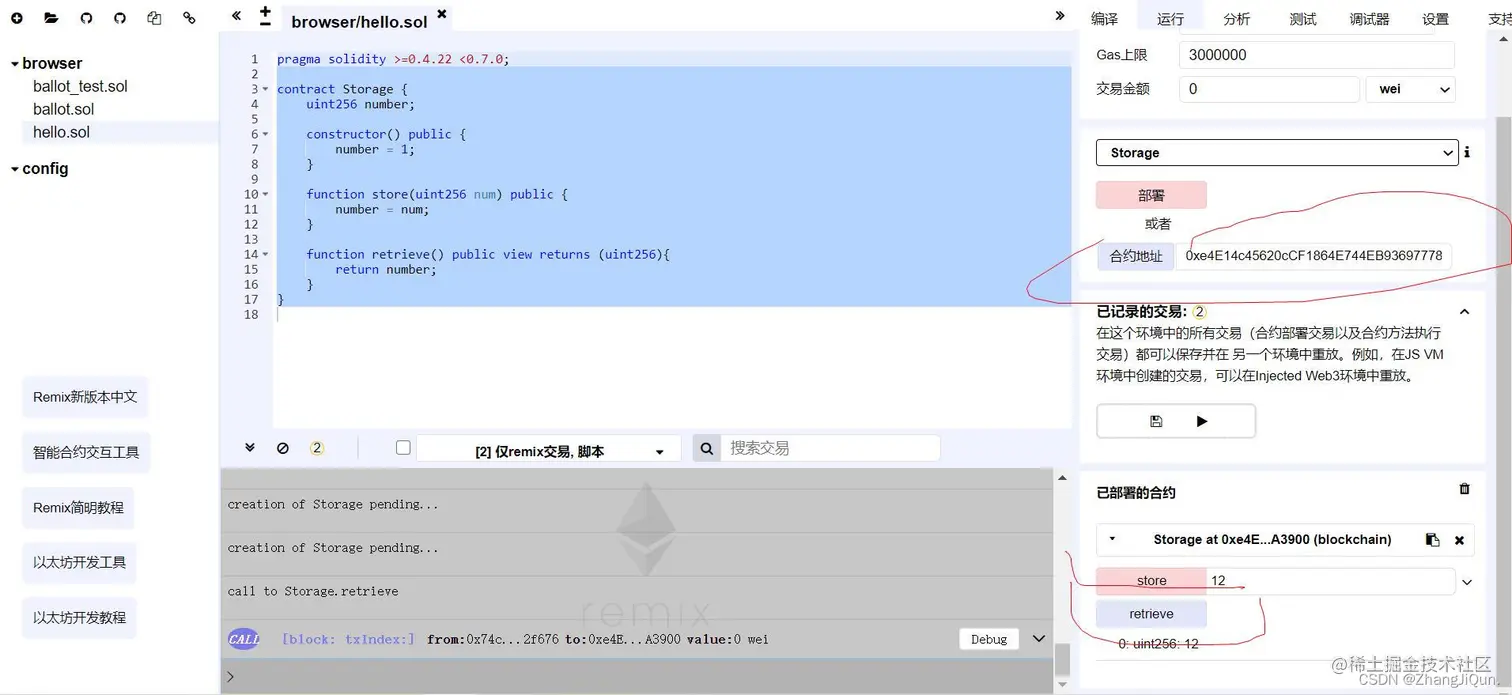This screenshot has width=1512, height=695.
Task: Click the store function button
Action: pyautogui.click(x=1151, y=581)
